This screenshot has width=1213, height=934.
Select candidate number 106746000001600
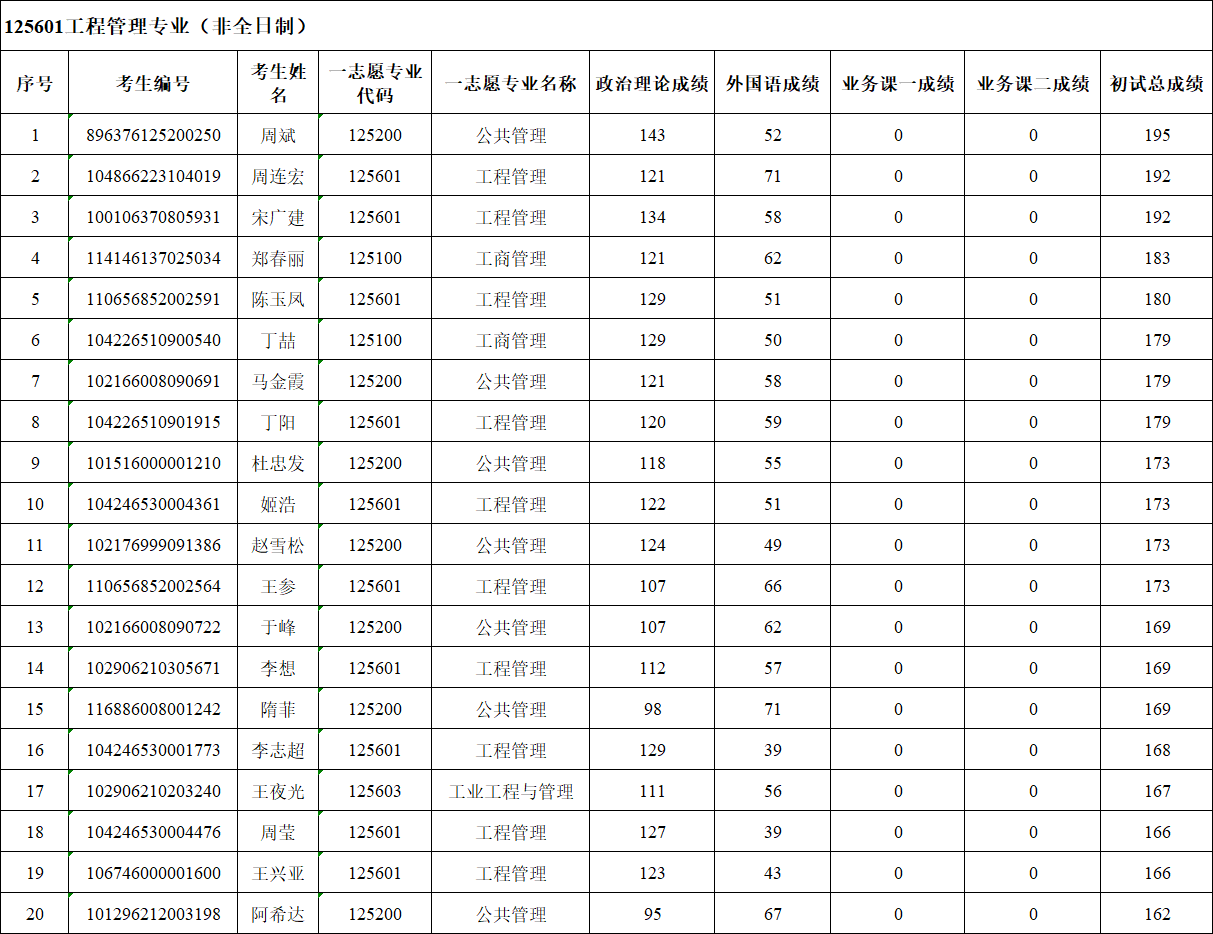point(153,874)
